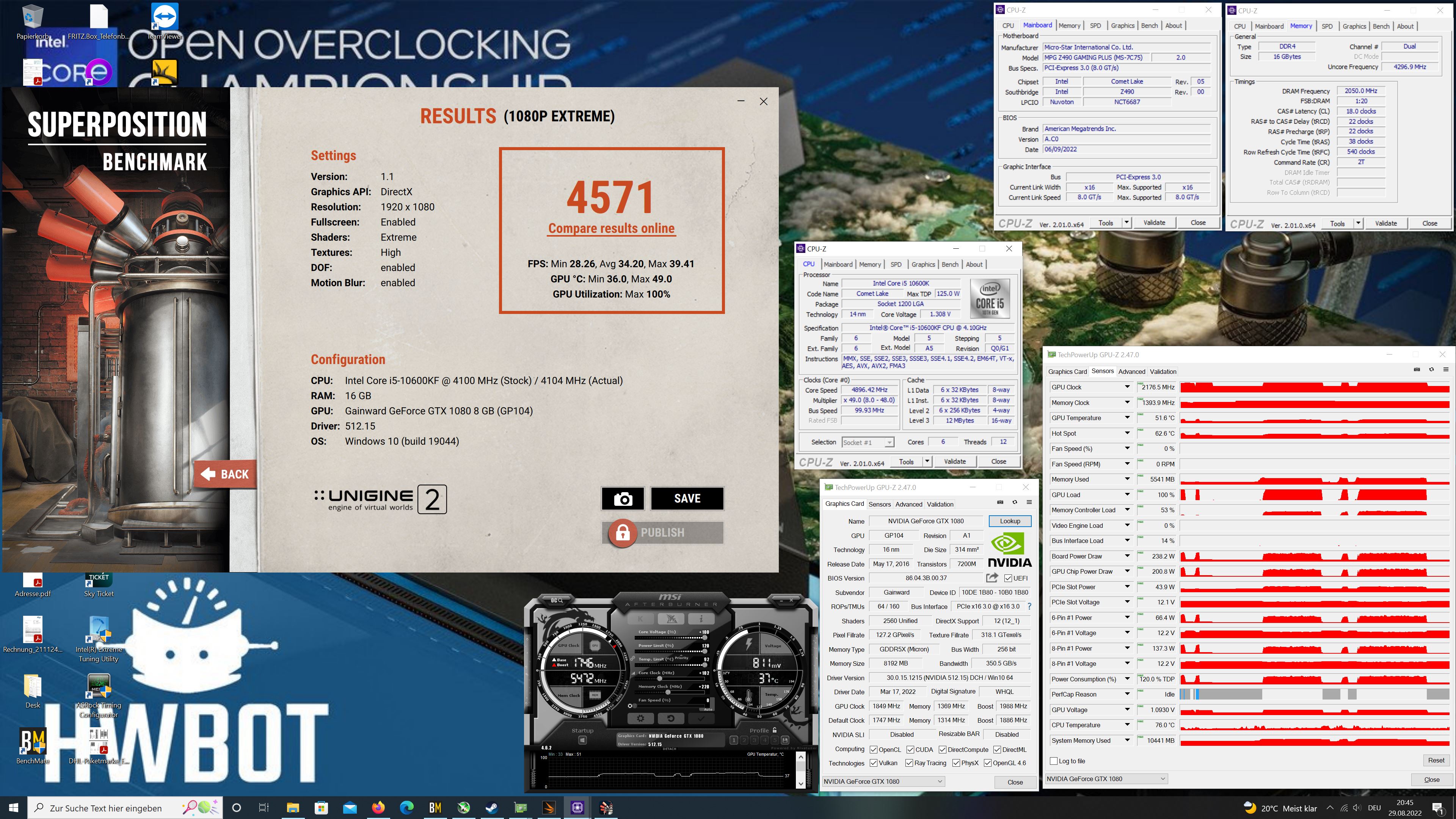Click Compare results online link
The width and height of the screenshot is (1456, 819).
612,228
